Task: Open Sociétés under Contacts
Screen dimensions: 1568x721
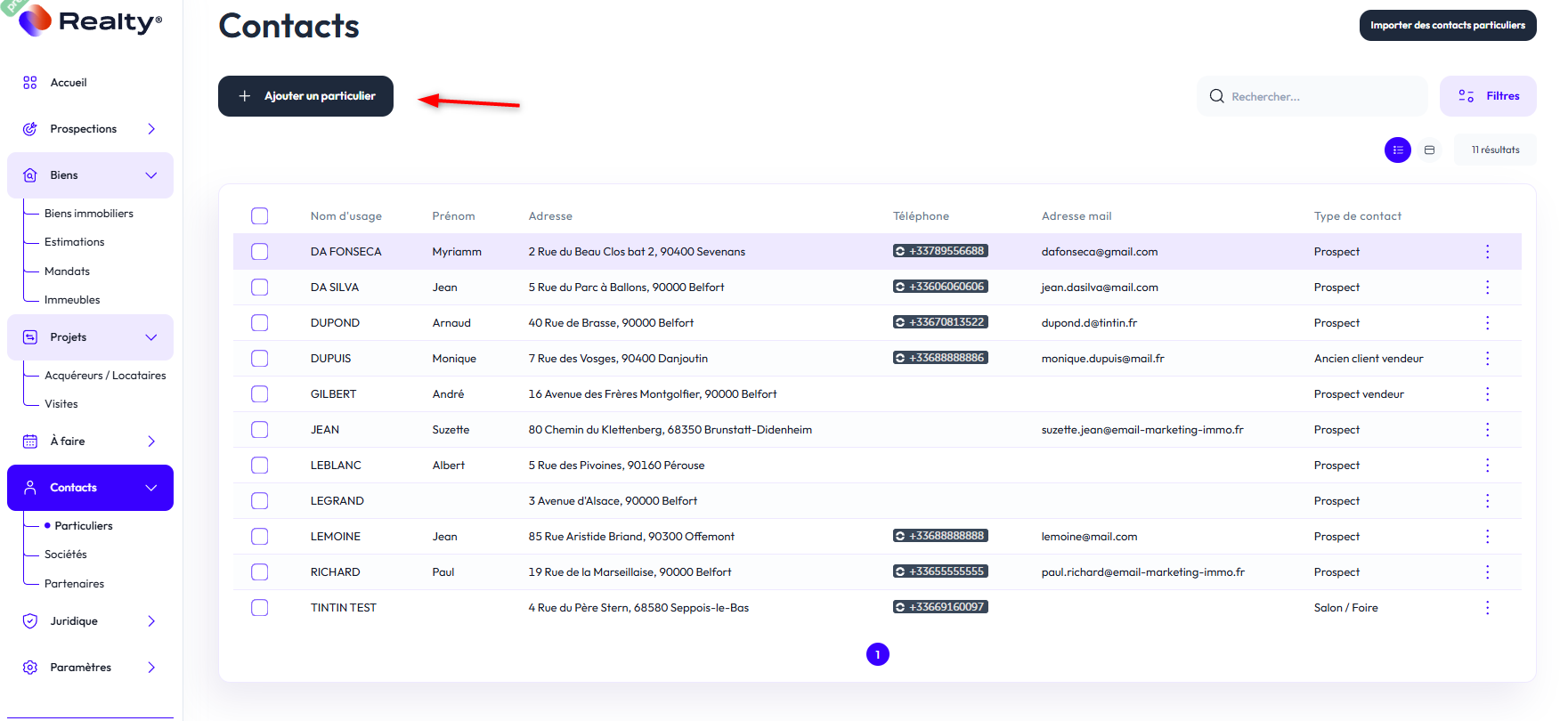Action: (x=66, y=555)
